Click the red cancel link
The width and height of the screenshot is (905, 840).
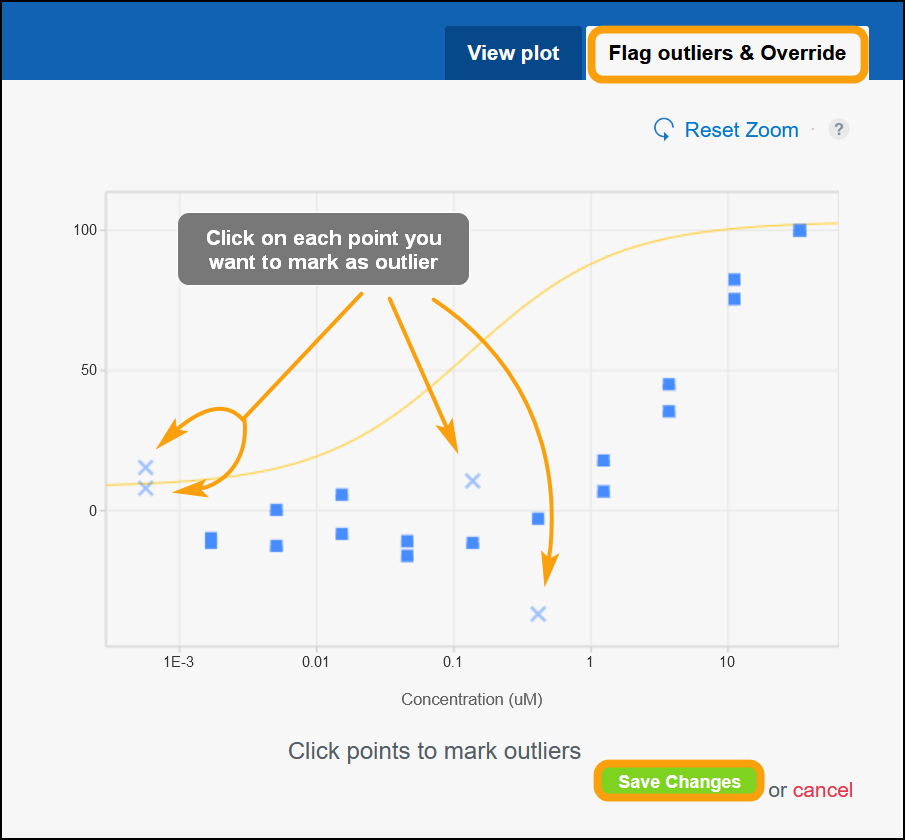tap(822, 790)
